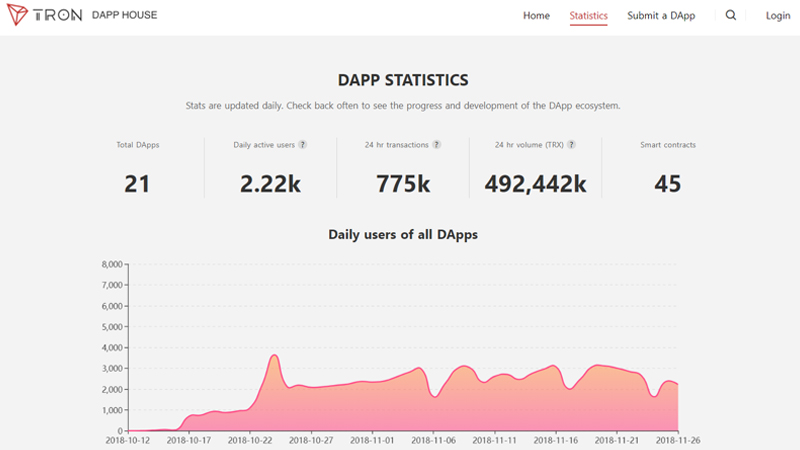Click the 2018-11-06 x-axis date
The height and width of the screenshot is (450, 800).
point(433,440)
